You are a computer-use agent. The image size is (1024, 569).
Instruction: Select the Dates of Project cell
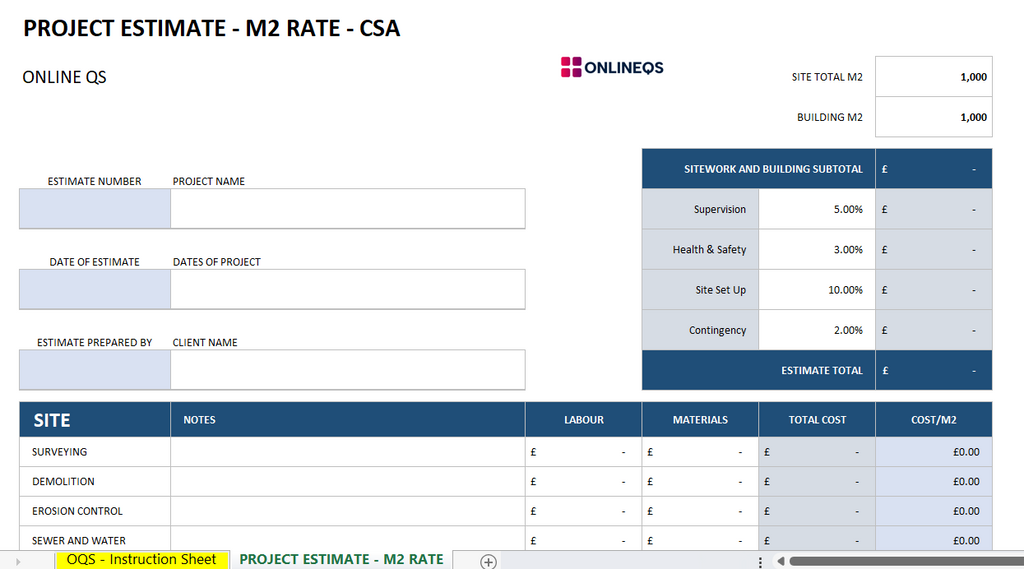click(347, 289)
